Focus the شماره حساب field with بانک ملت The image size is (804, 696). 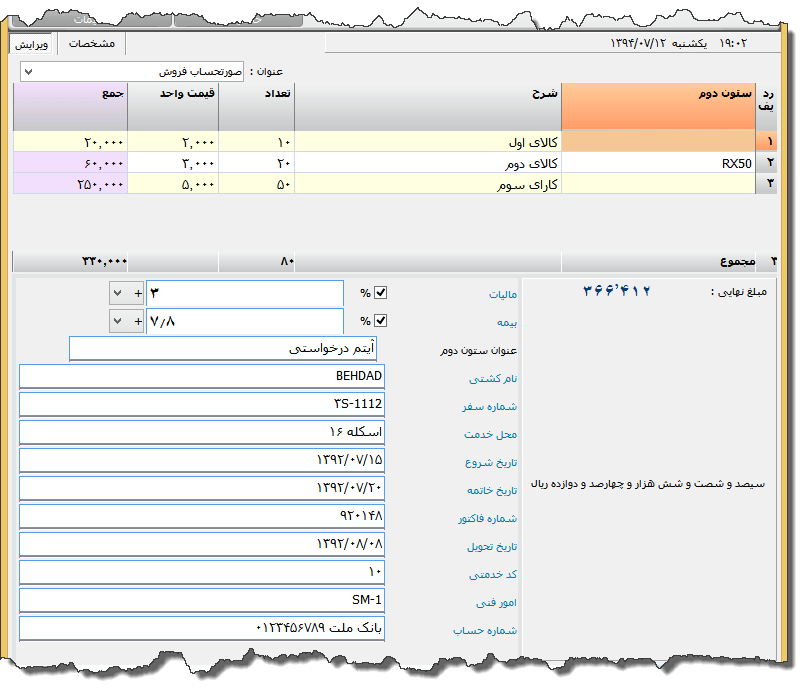(201, 628)
